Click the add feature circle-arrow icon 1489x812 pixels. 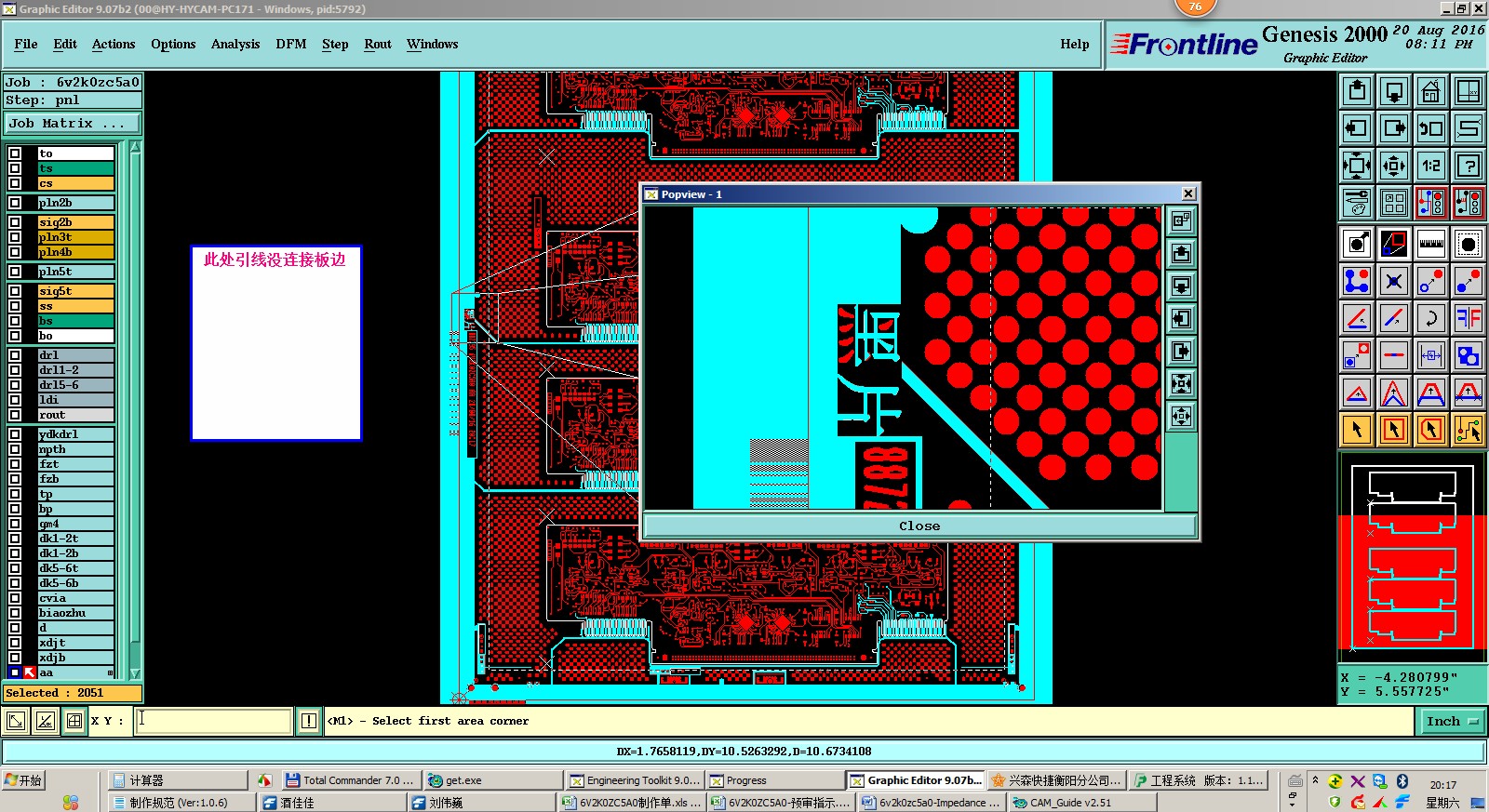click(1357, 244)
